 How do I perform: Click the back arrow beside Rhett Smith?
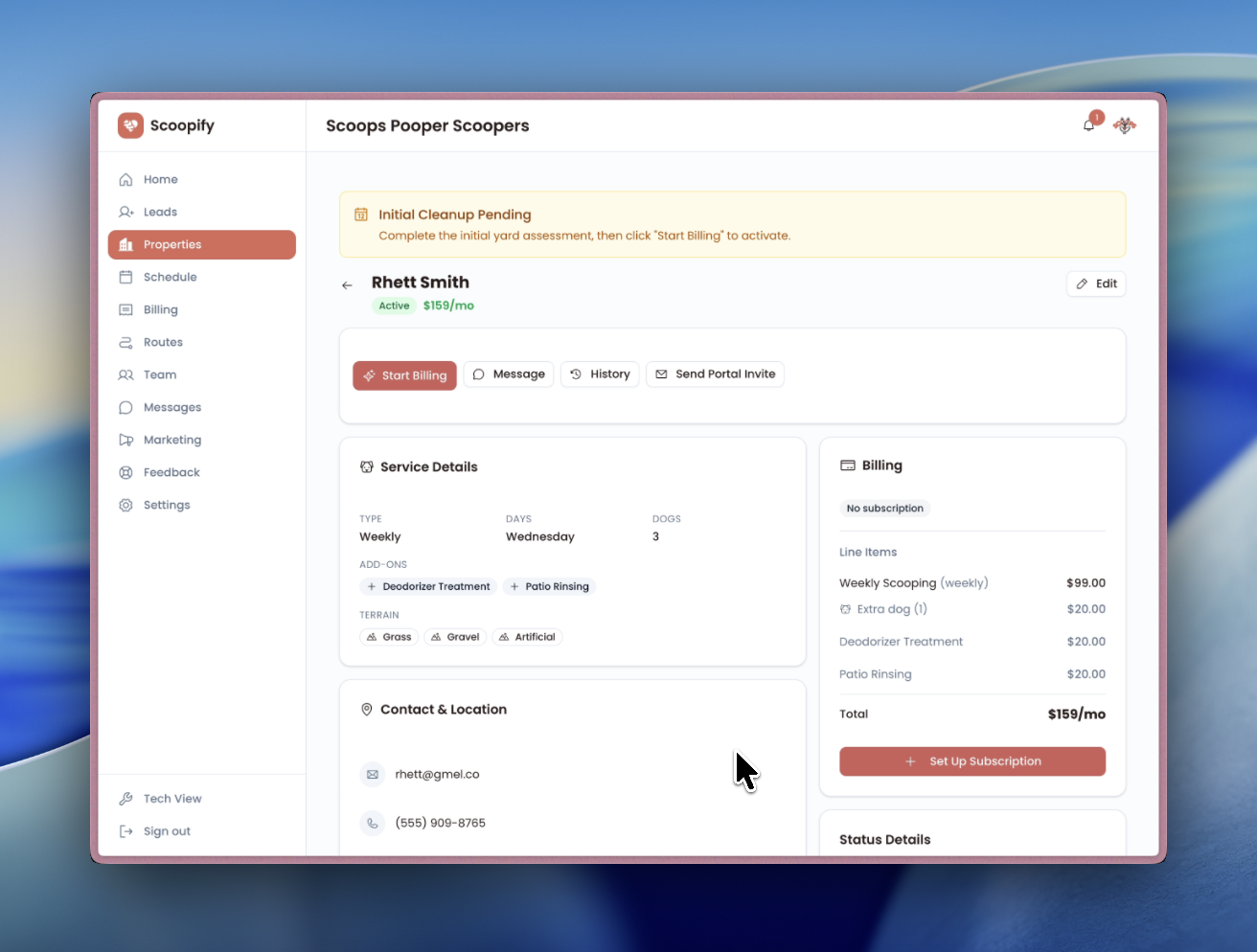348,284
